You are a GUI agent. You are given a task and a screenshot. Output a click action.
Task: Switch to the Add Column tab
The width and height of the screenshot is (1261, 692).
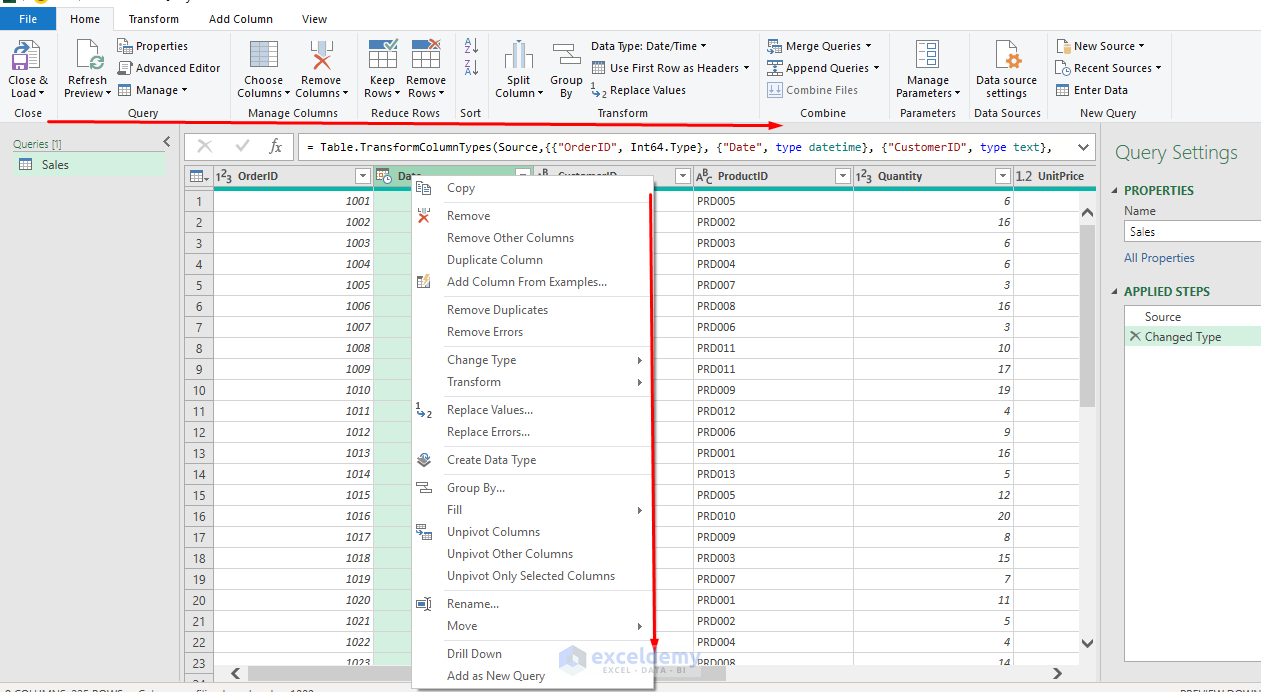pos(241,19)
